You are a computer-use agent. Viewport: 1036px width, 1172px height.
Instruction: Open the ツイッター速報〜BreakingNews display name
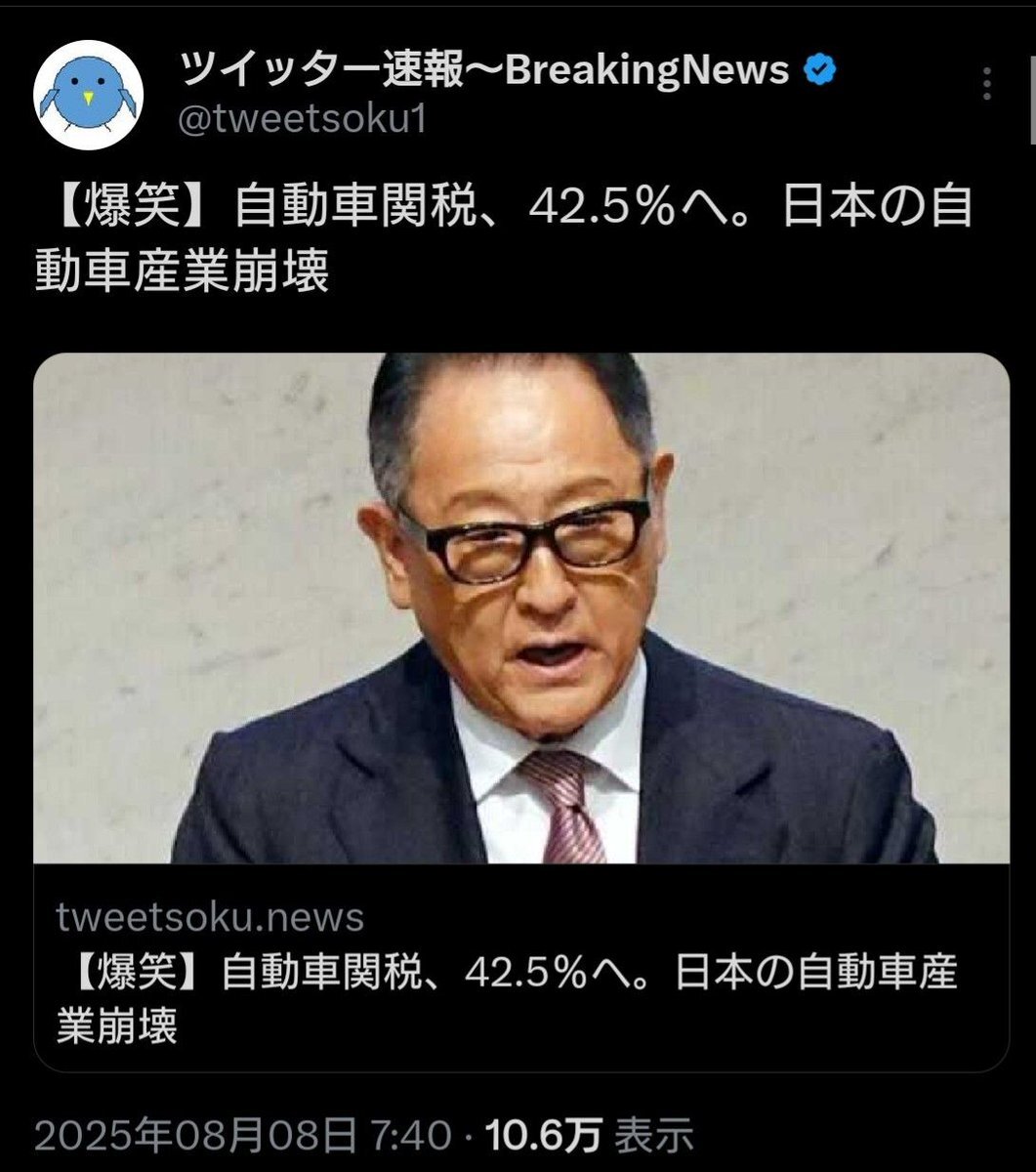pyautogui.click(x=485, y=69)
